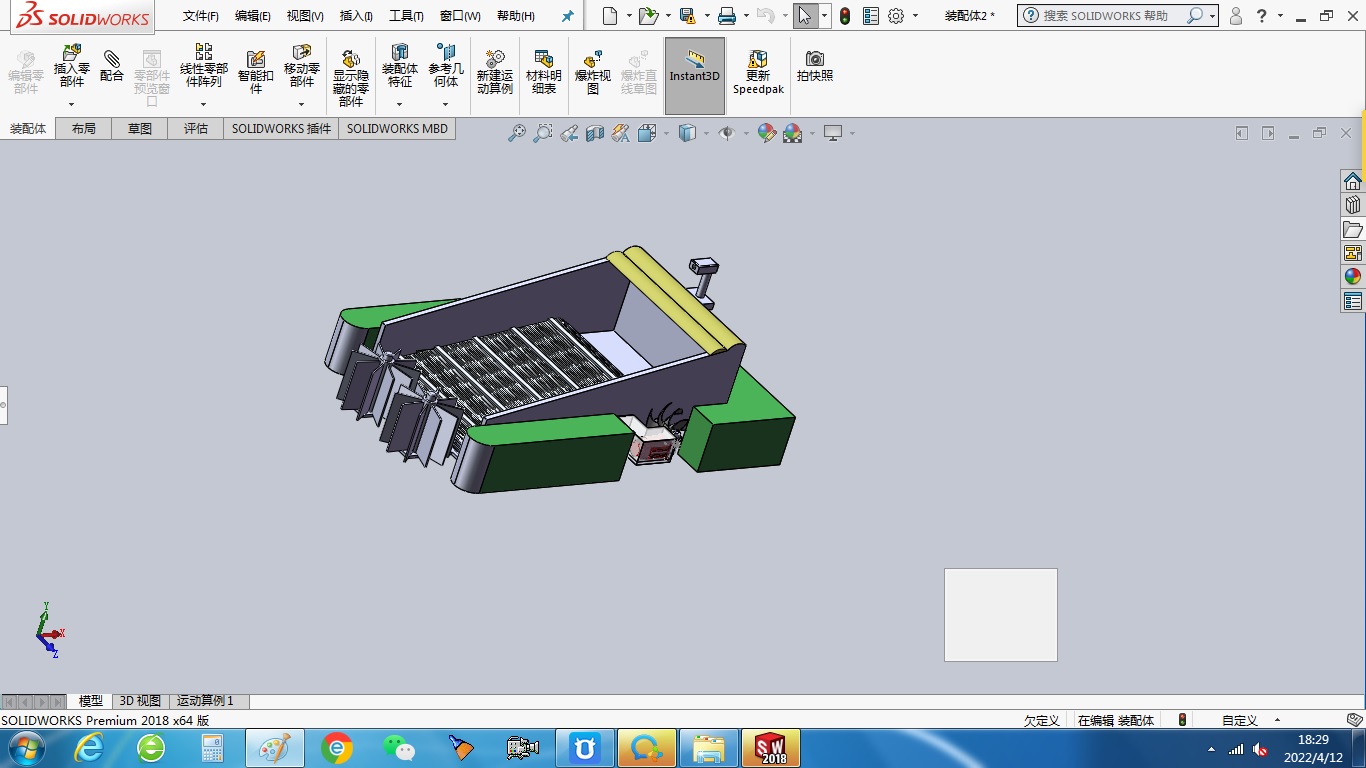Open the SOLIDWORKS Resources home icon in task pane
This screenshot has height=768, width=1366.
(1353, 181)
